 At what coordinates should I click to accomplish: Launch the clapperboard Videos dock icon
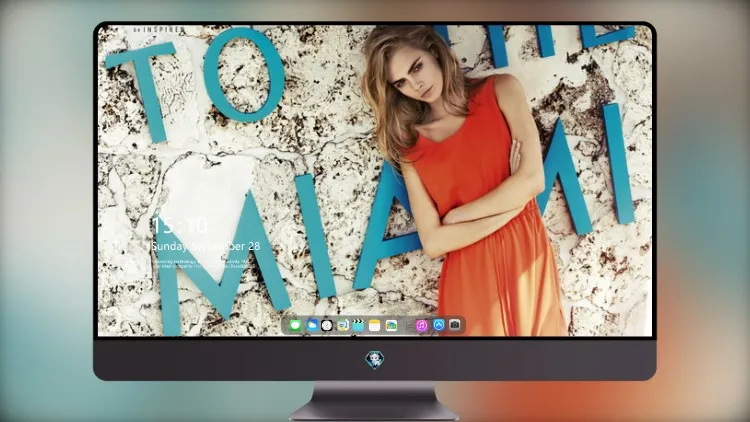358,325
